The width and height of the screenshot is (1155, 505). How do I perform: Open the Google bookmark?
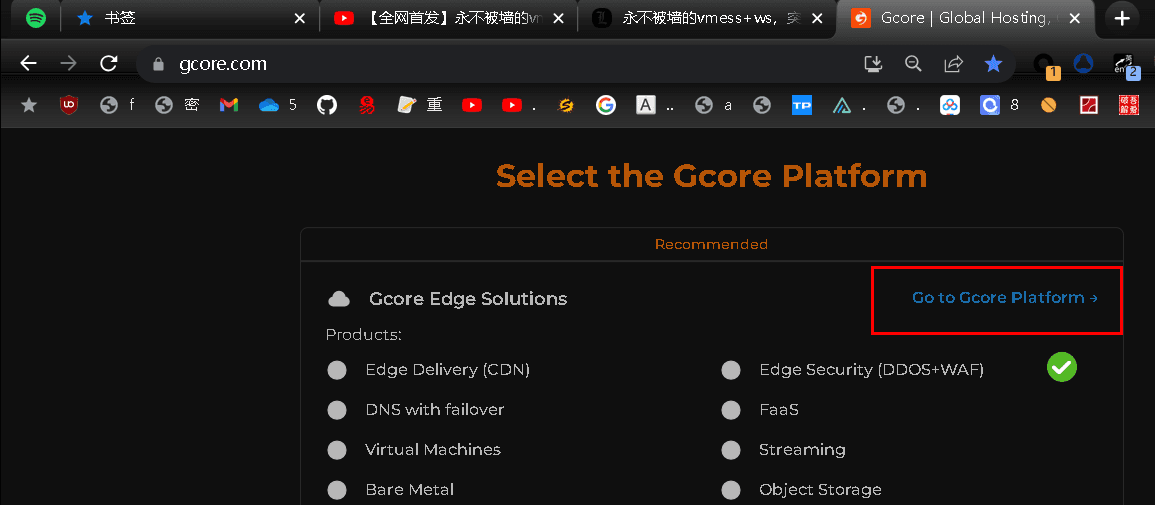pyautogui.click(x=605, y=105)
